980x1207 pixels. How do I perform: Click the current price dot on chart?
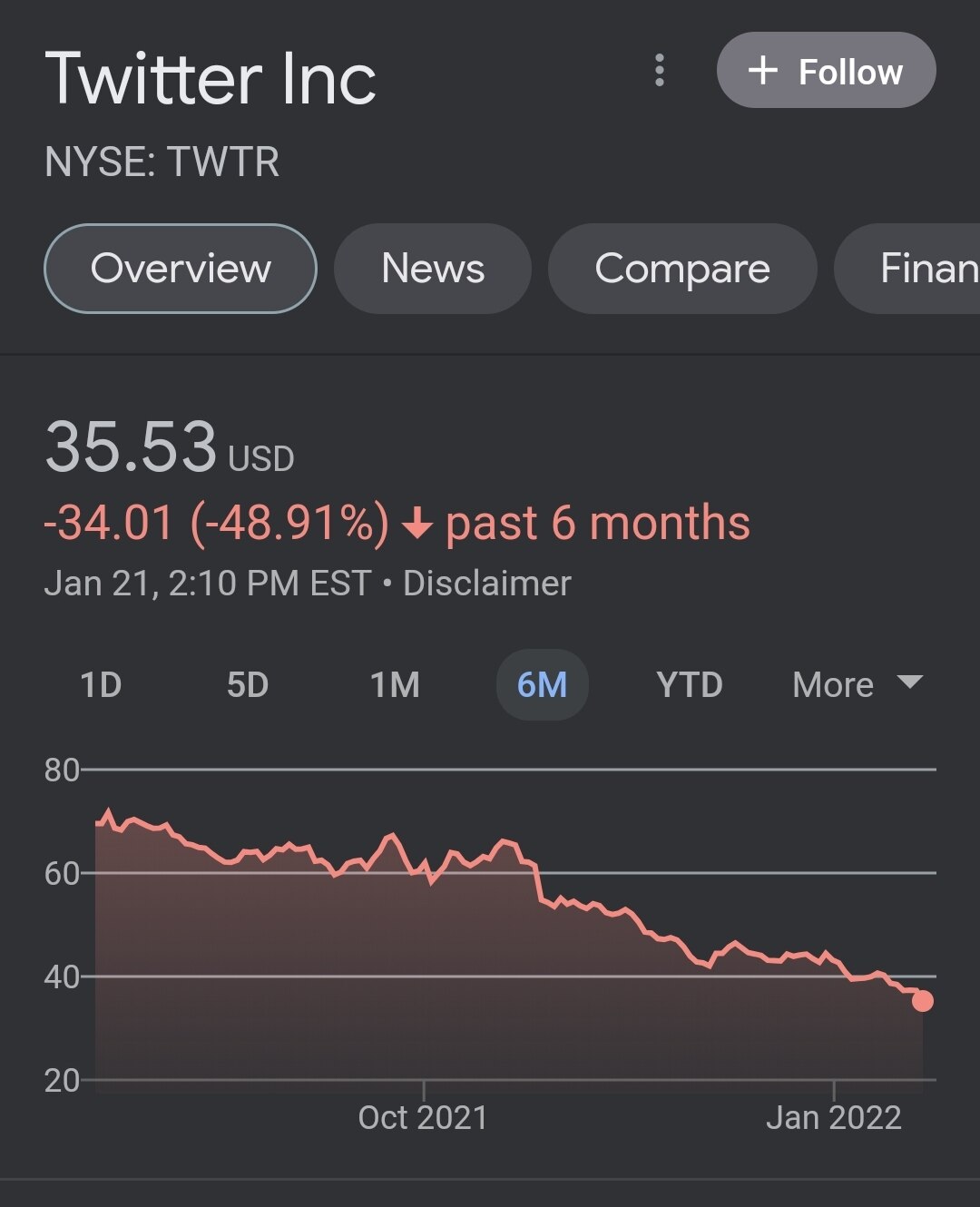tap(923, 1001)
